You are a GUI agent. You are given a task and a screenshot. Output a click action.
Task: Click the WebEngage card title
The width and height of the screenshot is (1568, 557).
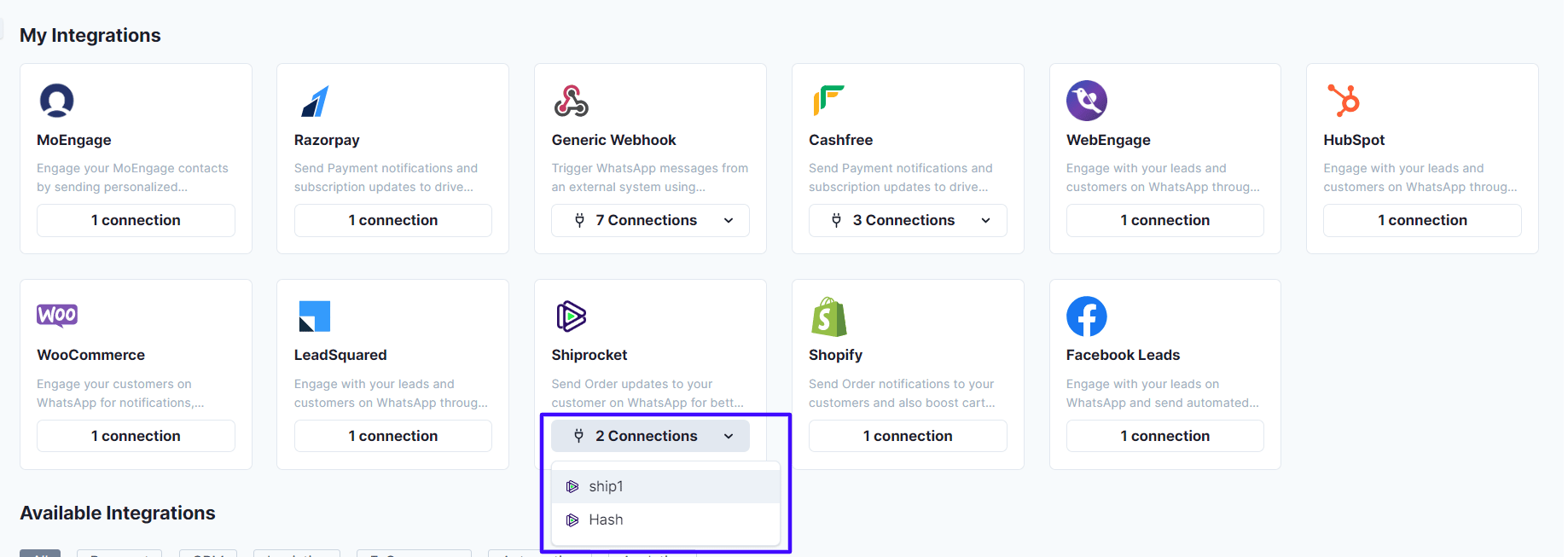(1108, 140)
